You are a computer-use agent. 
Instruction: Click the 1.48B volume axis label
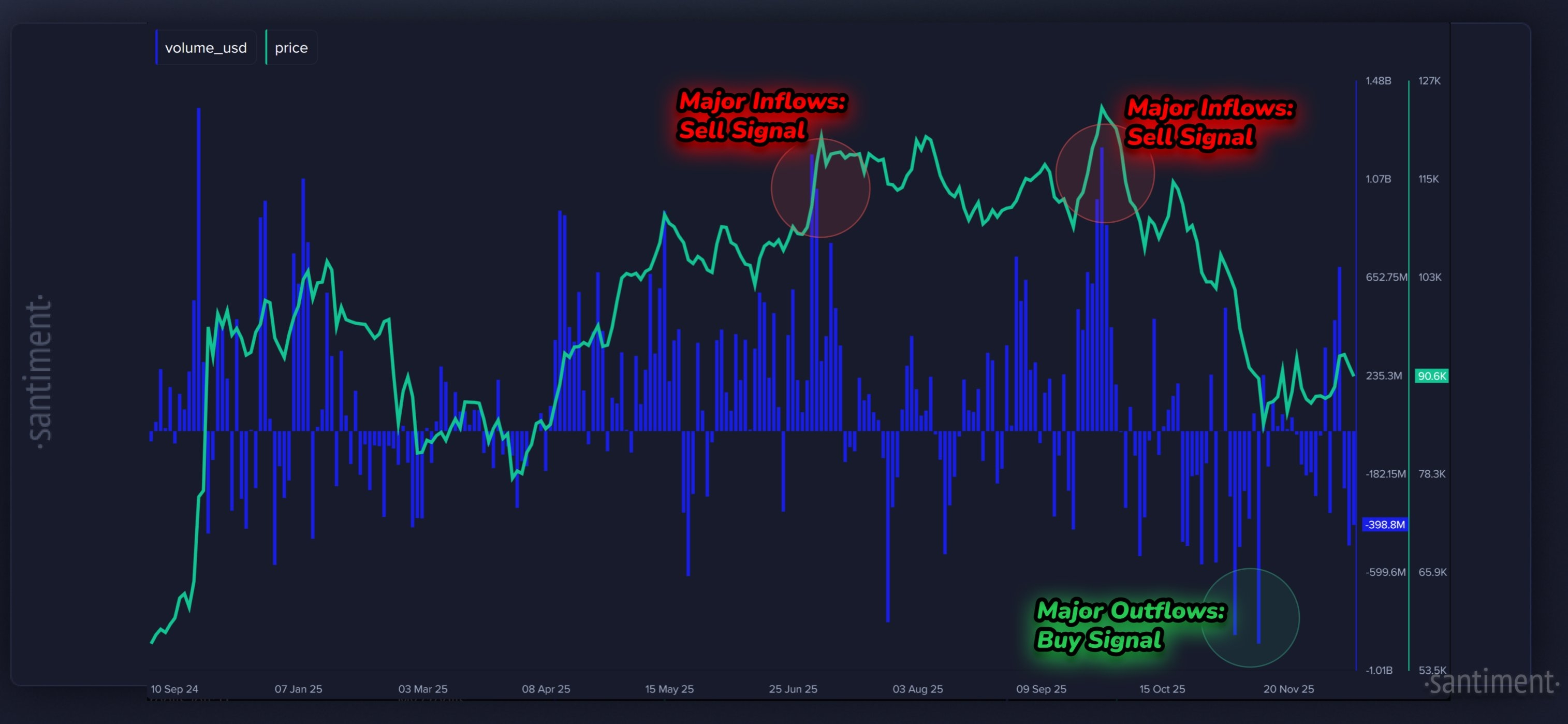pos(1378,80)
